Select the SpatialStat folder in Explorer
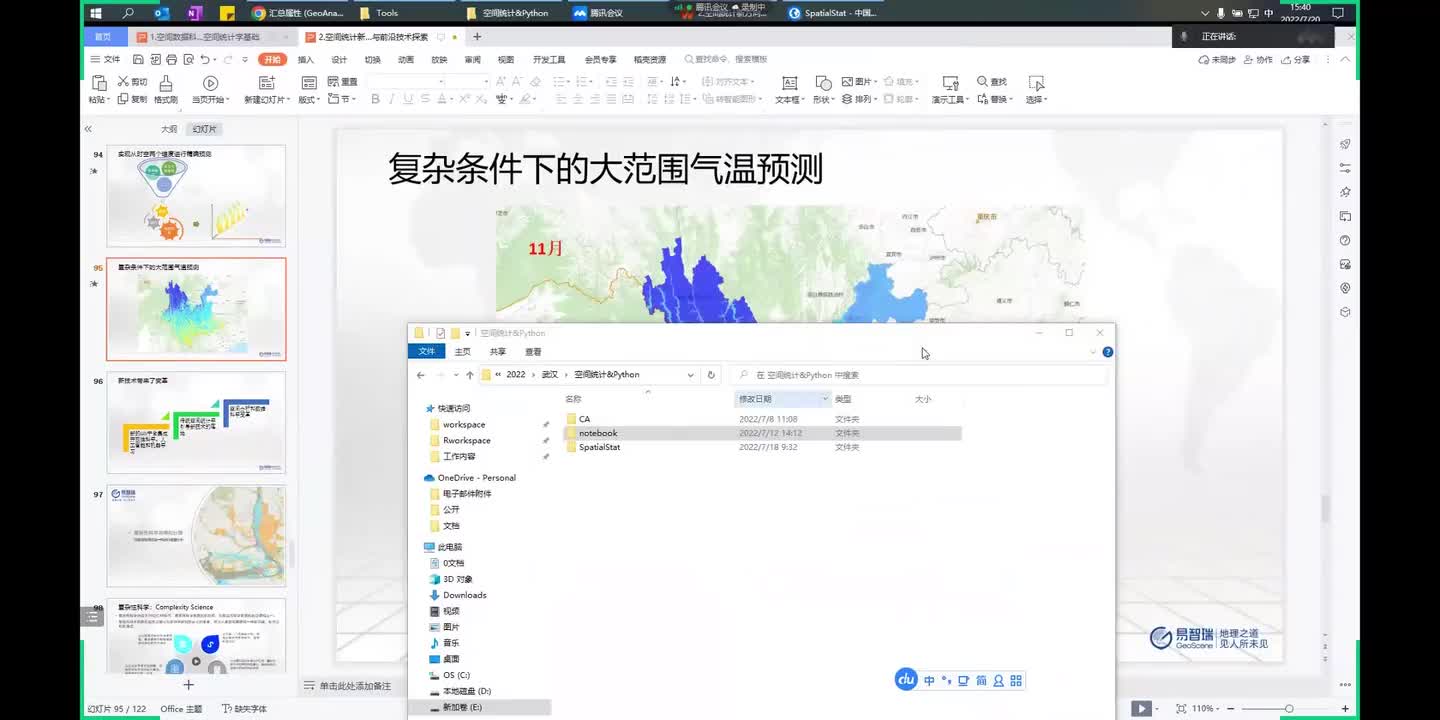 tap(599, 447)
